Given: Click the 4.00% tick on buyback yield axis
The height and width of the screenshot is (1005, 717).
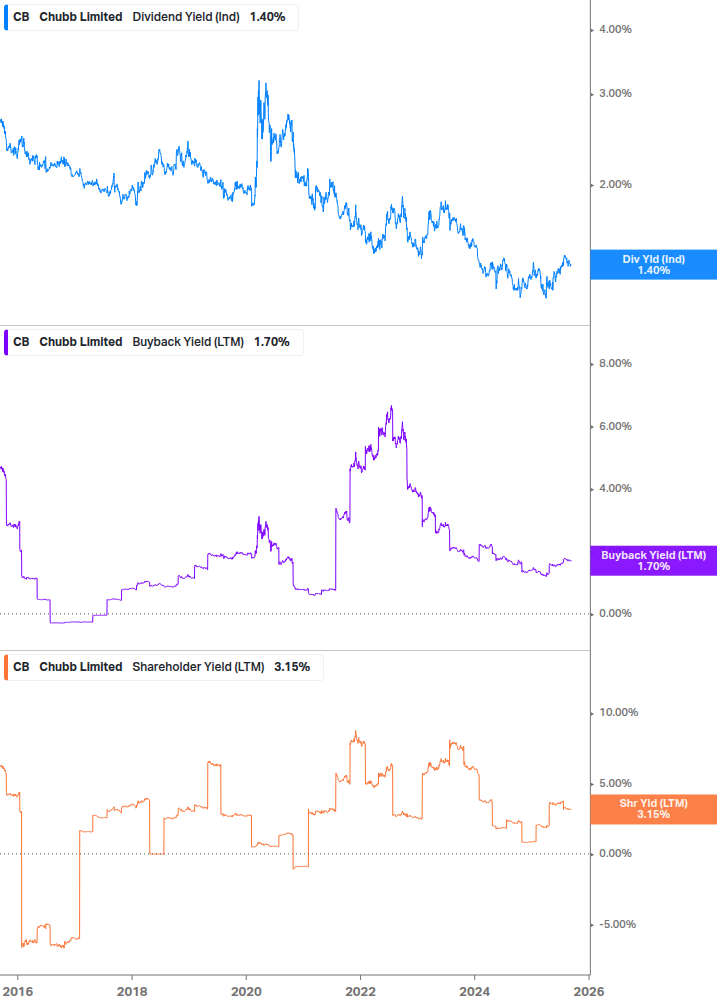Looking at the screenshot, I should pos(615,488).
